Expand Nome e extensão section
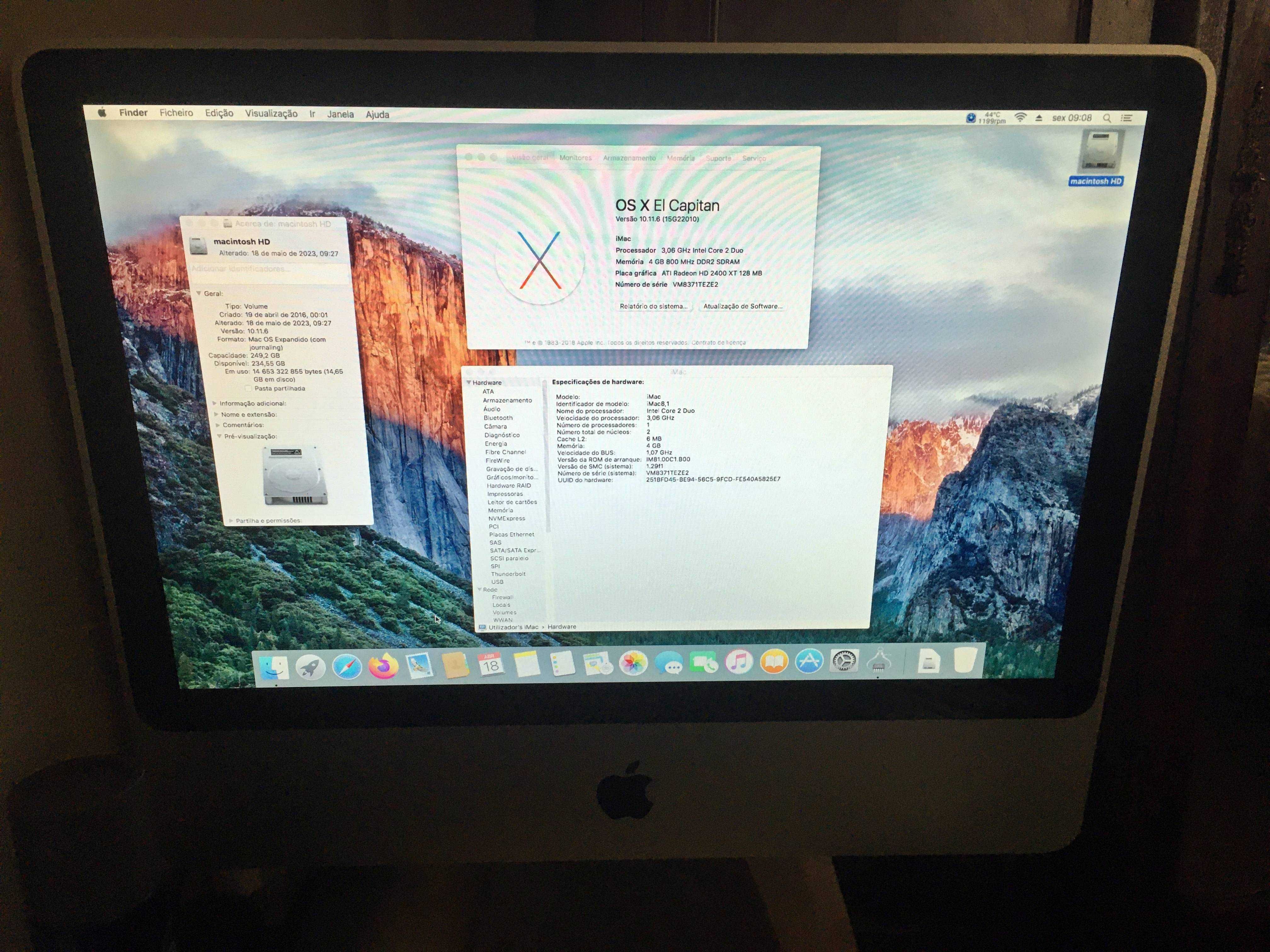 coord(216,414)
